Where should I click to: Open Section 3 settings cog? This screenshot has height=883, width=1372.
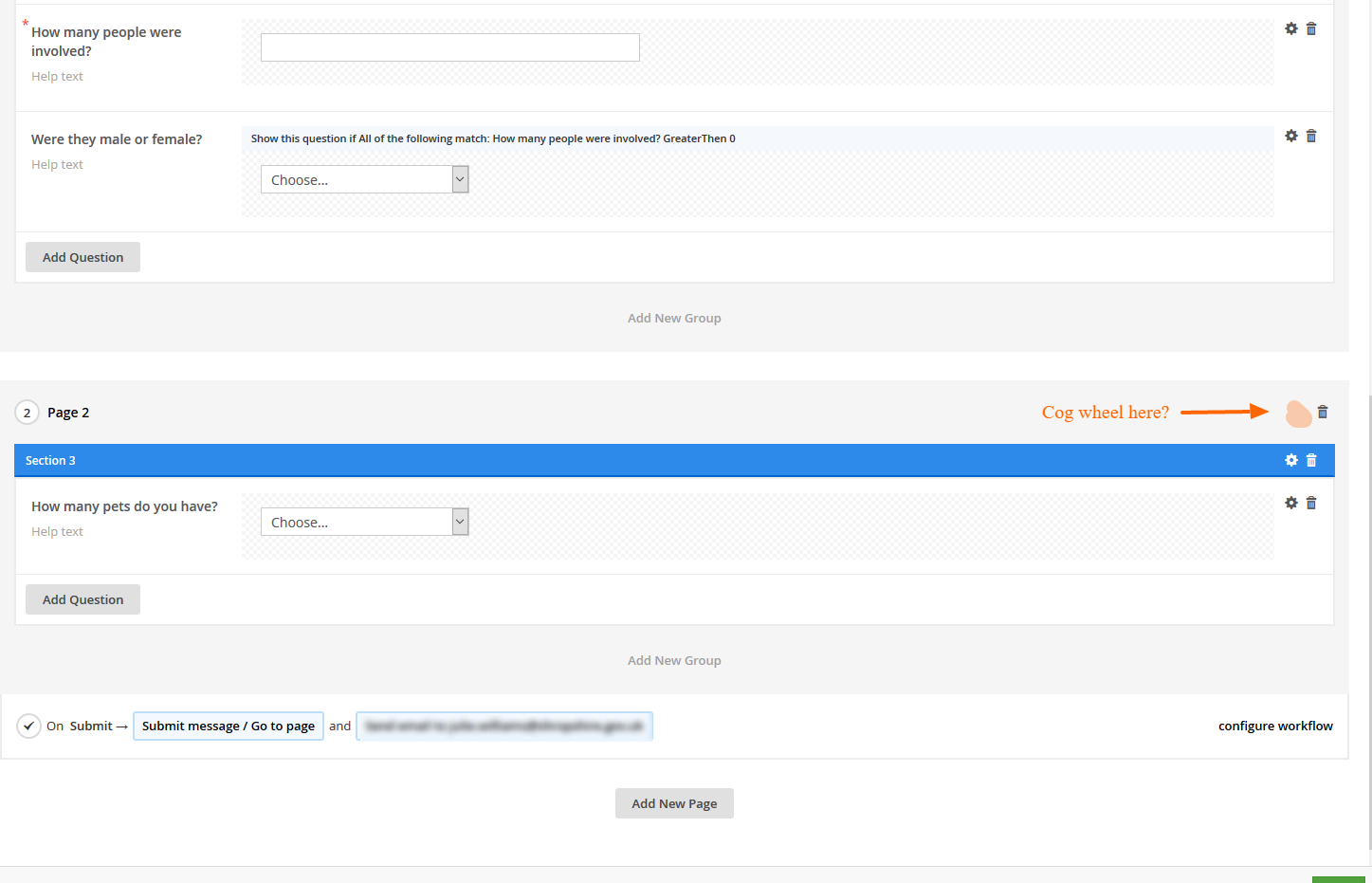coord(1290,460)
